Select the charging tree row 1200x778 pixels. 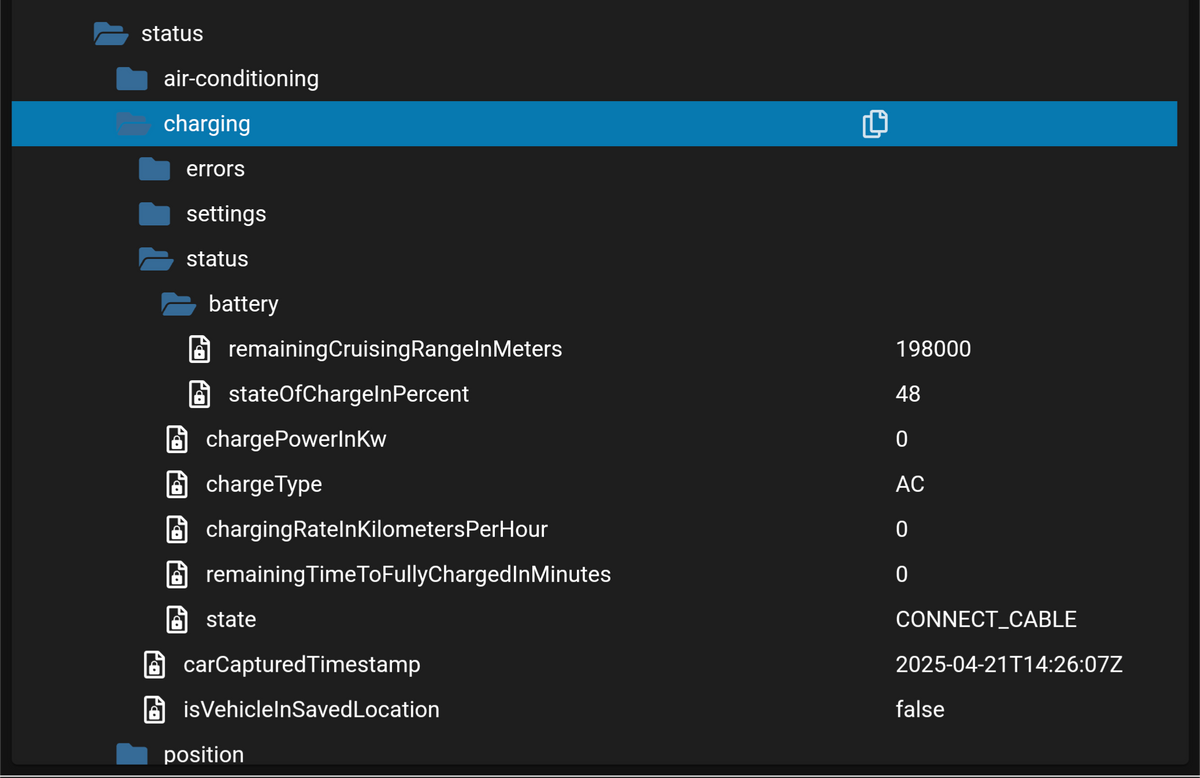pyautogui.click(x=207, y=124)
